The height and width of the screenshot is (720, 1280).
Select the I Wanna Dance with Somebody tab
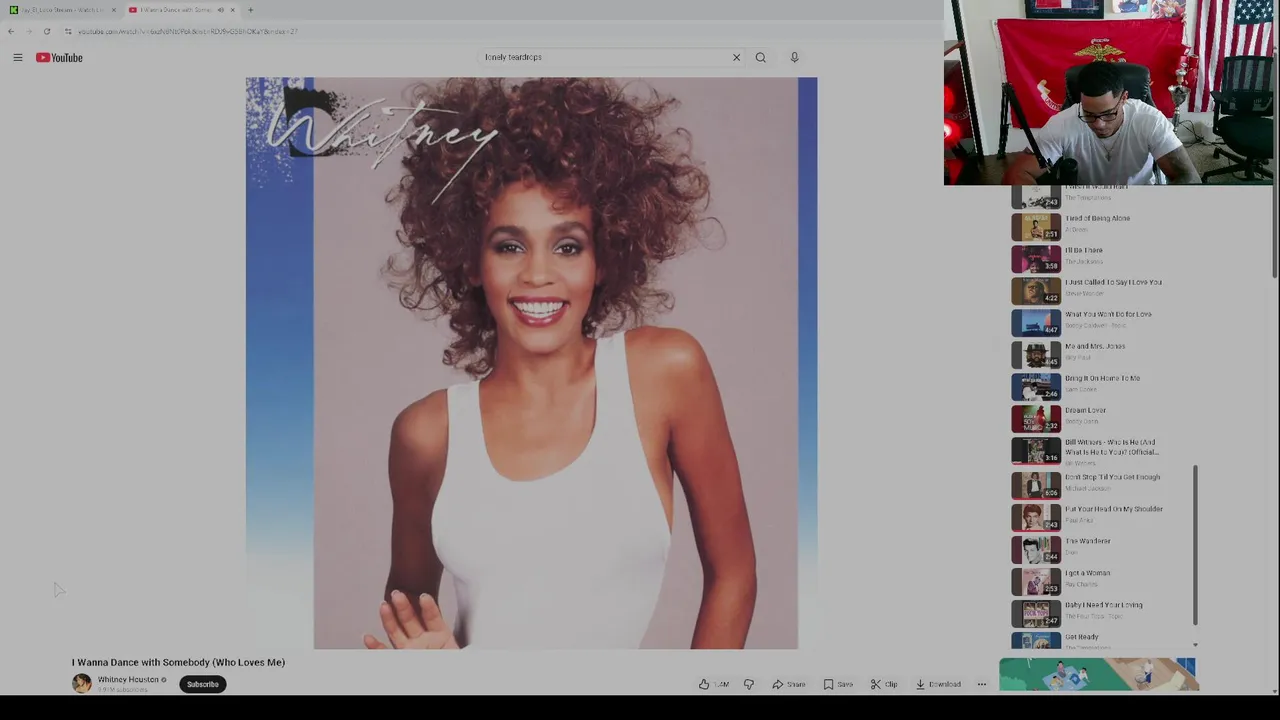[180, 10]
